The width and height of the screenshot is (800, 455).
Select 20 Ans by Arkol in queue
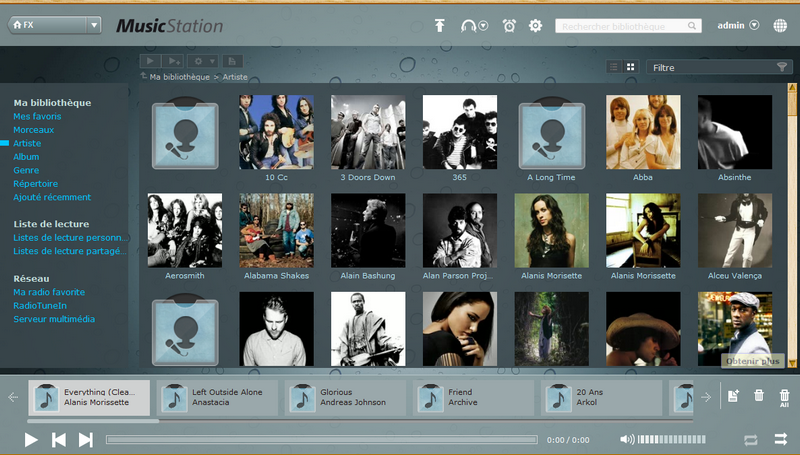point(602,397)
